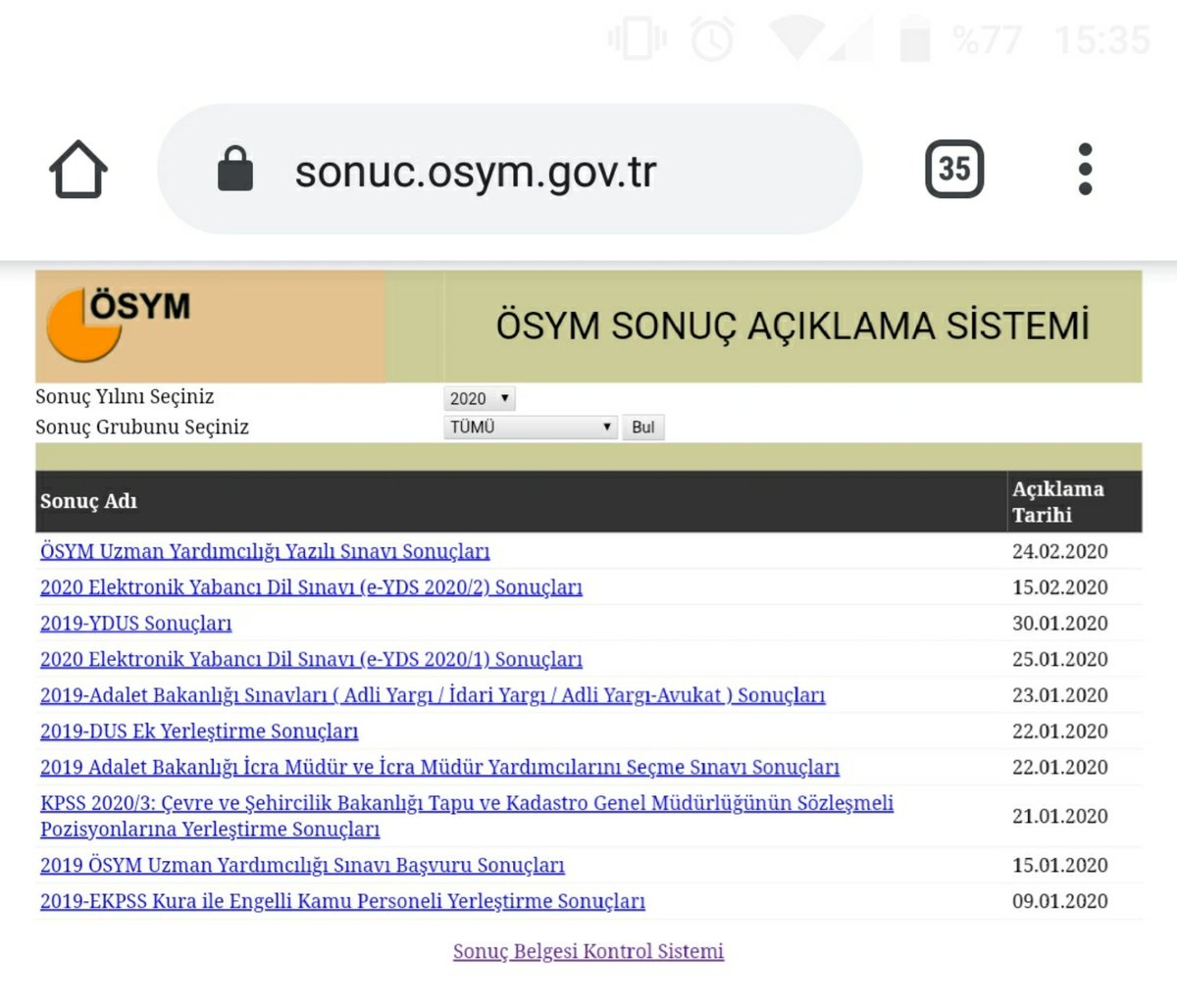The width and height of the screenshot is (1177, 1008).
Task: Tap the browser home icon
Action: (78, 170)
